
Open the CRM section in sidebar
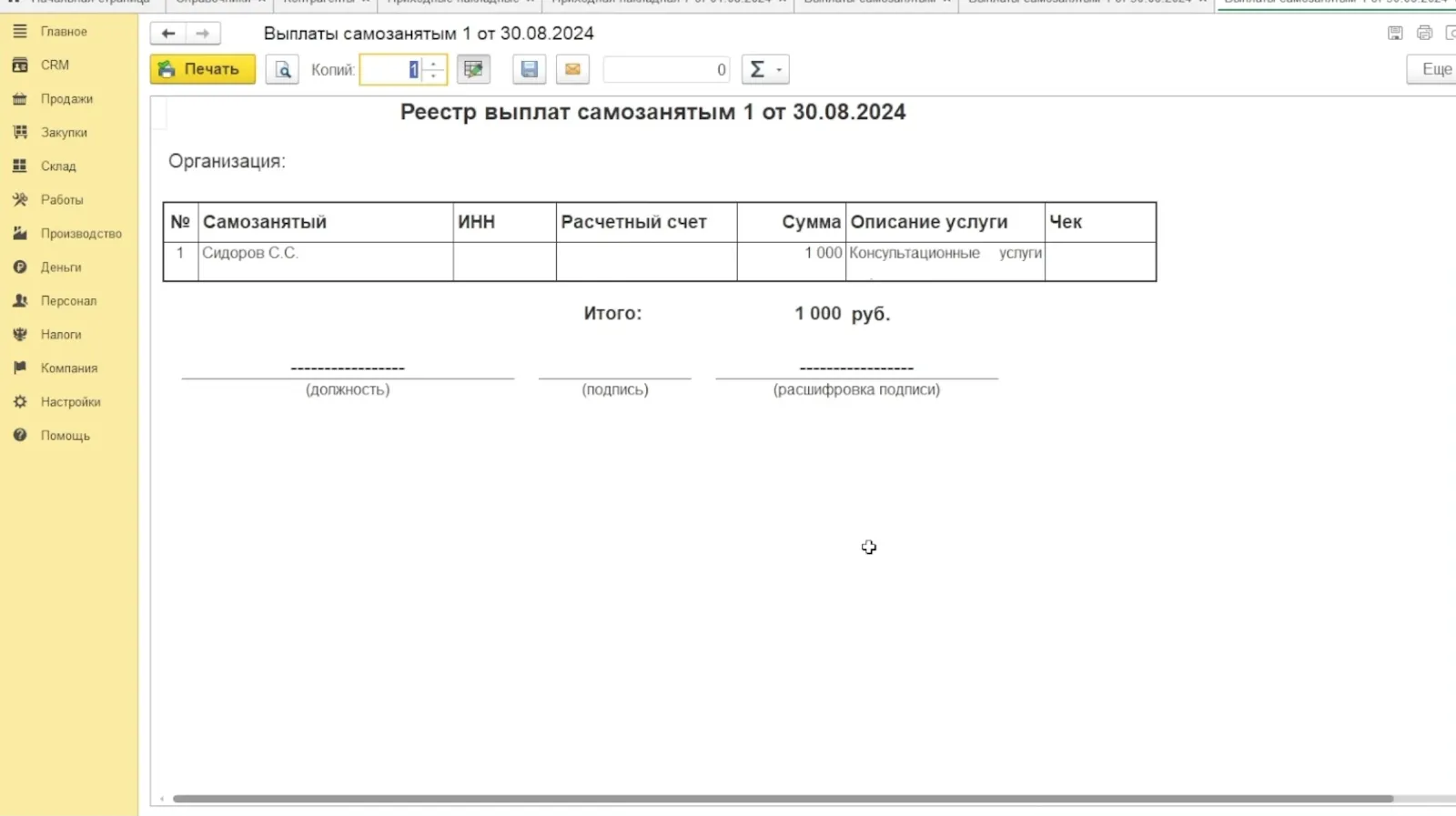[x=55, y=65]
